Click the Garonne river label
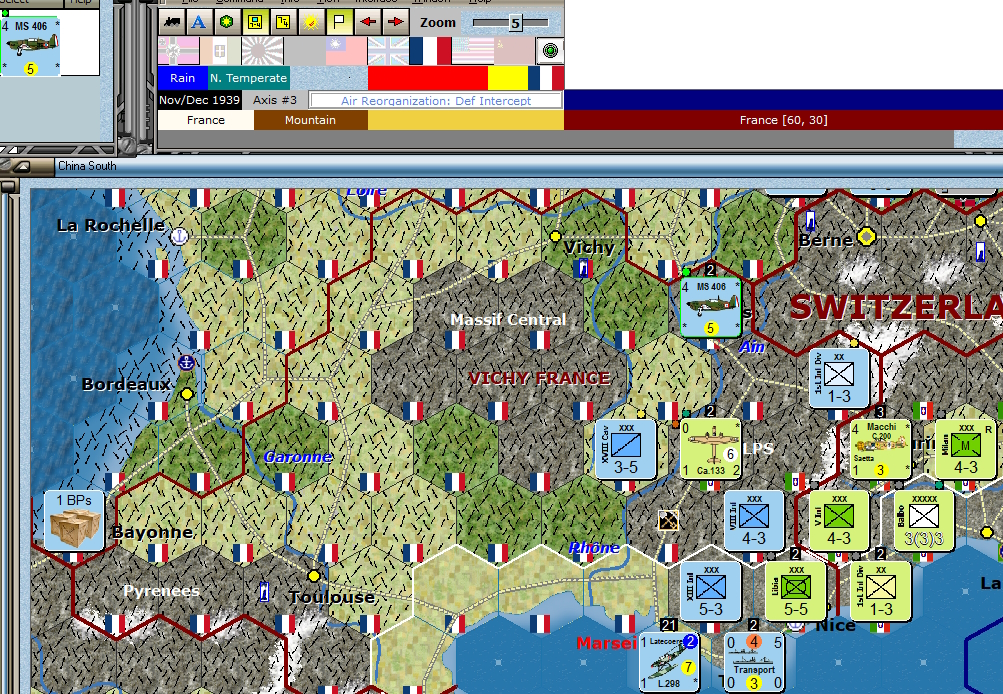Image resolution: width=1003 pixels, height=694 pixels. point(298,457)
